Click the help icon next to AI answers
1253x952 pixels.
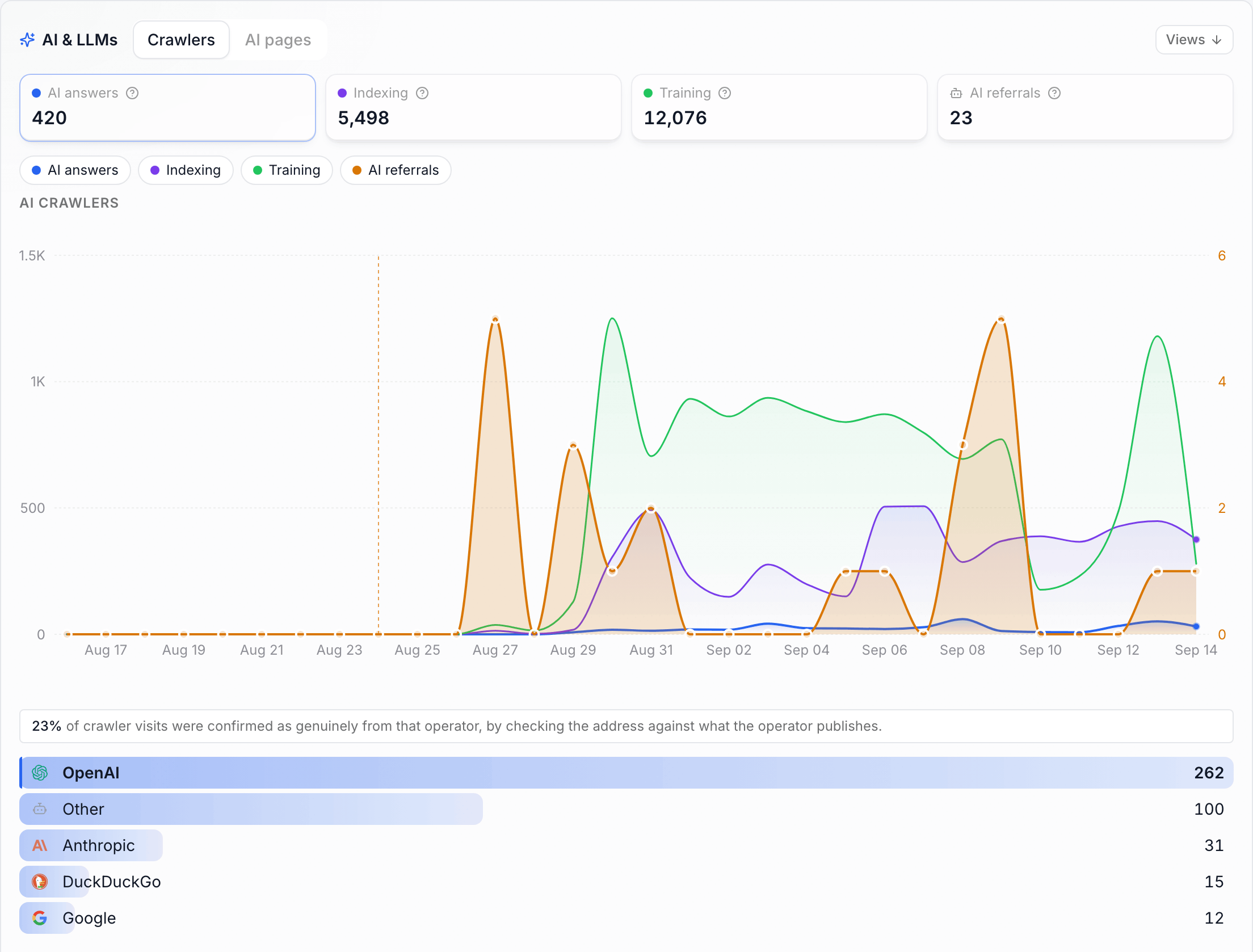(x=132, y=93)
